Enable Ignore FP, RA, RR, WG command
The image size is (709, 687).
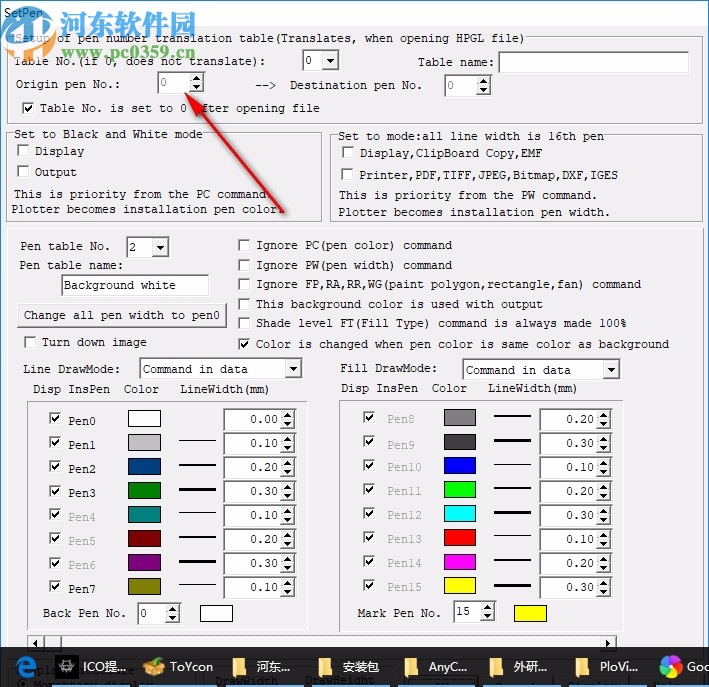(244, 284)
